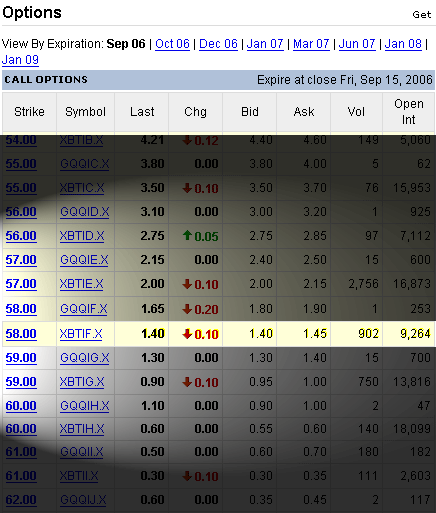The width and height of the screenshot is (436, 513).
Task: Open the GQQIG.X symbol link
Action: [85, 358]
